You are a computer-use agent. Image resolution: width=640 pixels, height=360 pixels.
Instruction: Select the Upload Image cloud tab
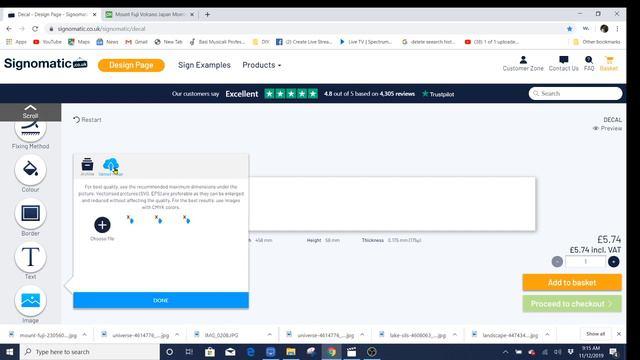tap(111, 167)
